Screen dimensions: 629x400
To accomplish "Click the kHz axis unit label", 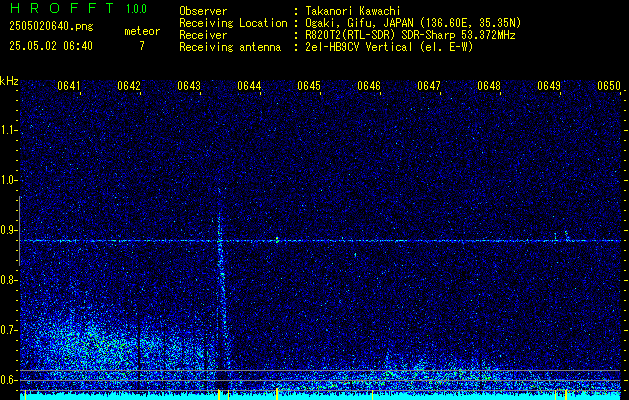I will click(x=9, y=81).
